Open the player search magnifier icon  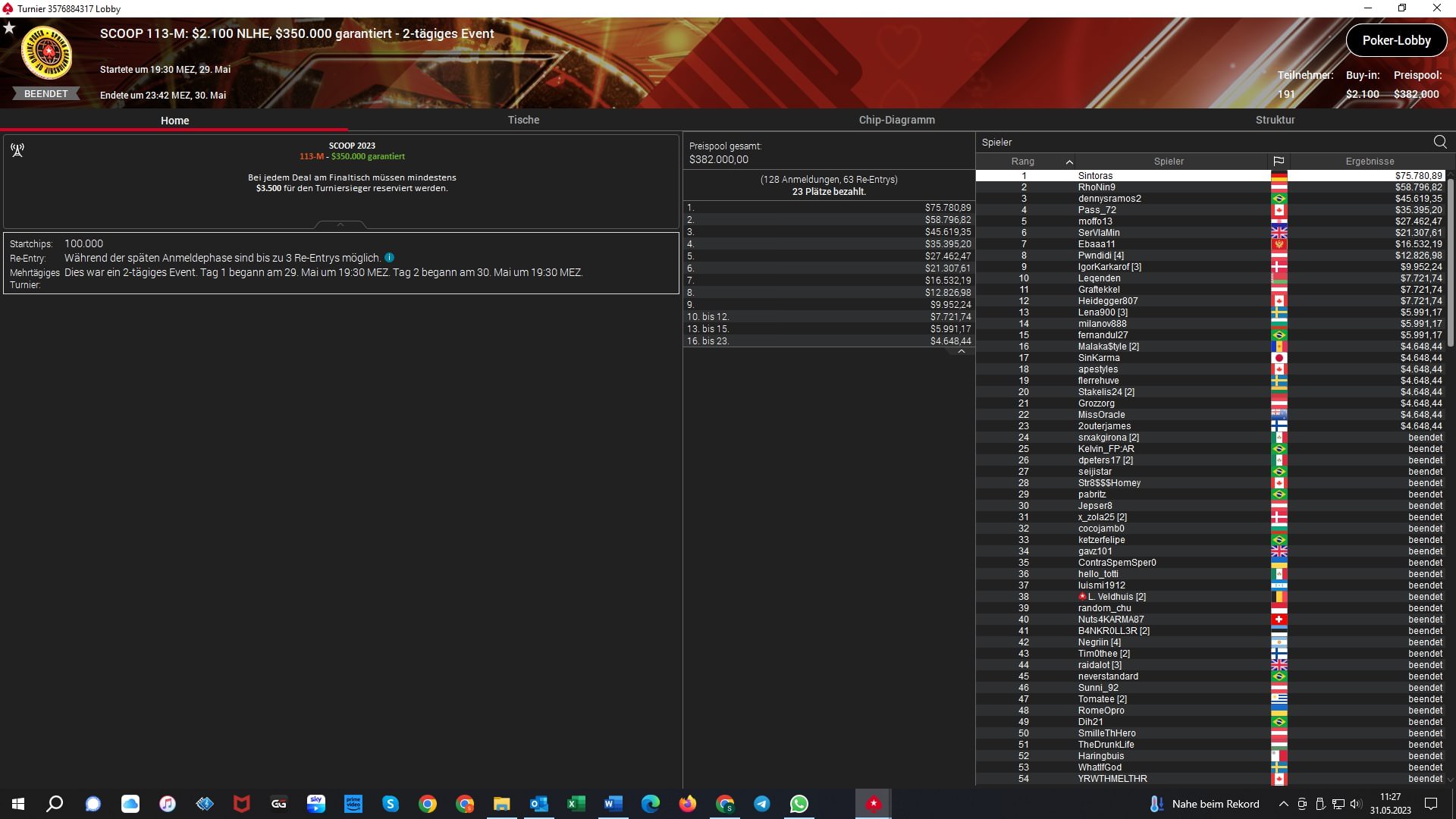pyautogui.click(x=1440, y=142)
